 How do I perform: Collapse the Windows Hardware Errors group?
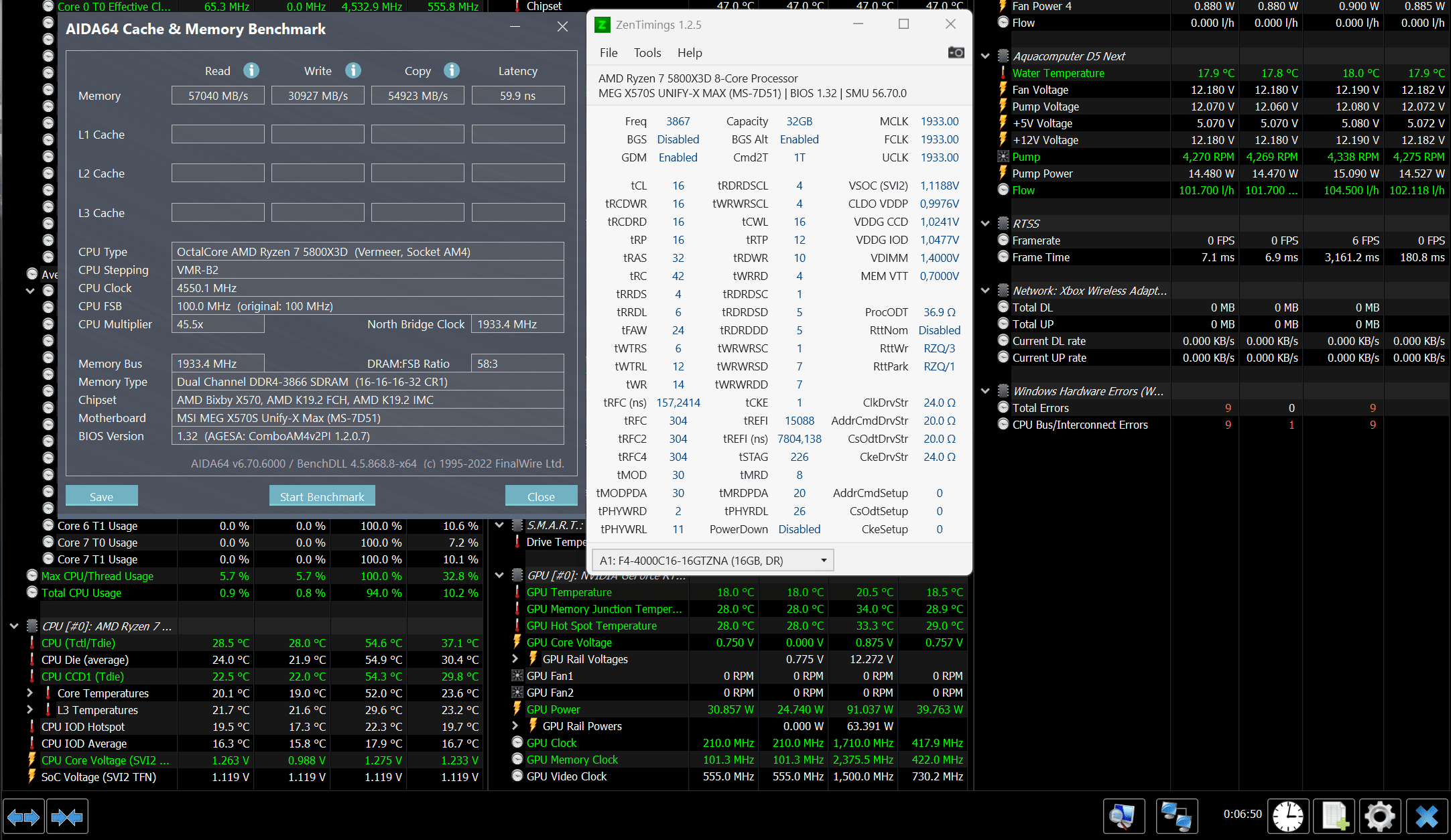(985, 391)
